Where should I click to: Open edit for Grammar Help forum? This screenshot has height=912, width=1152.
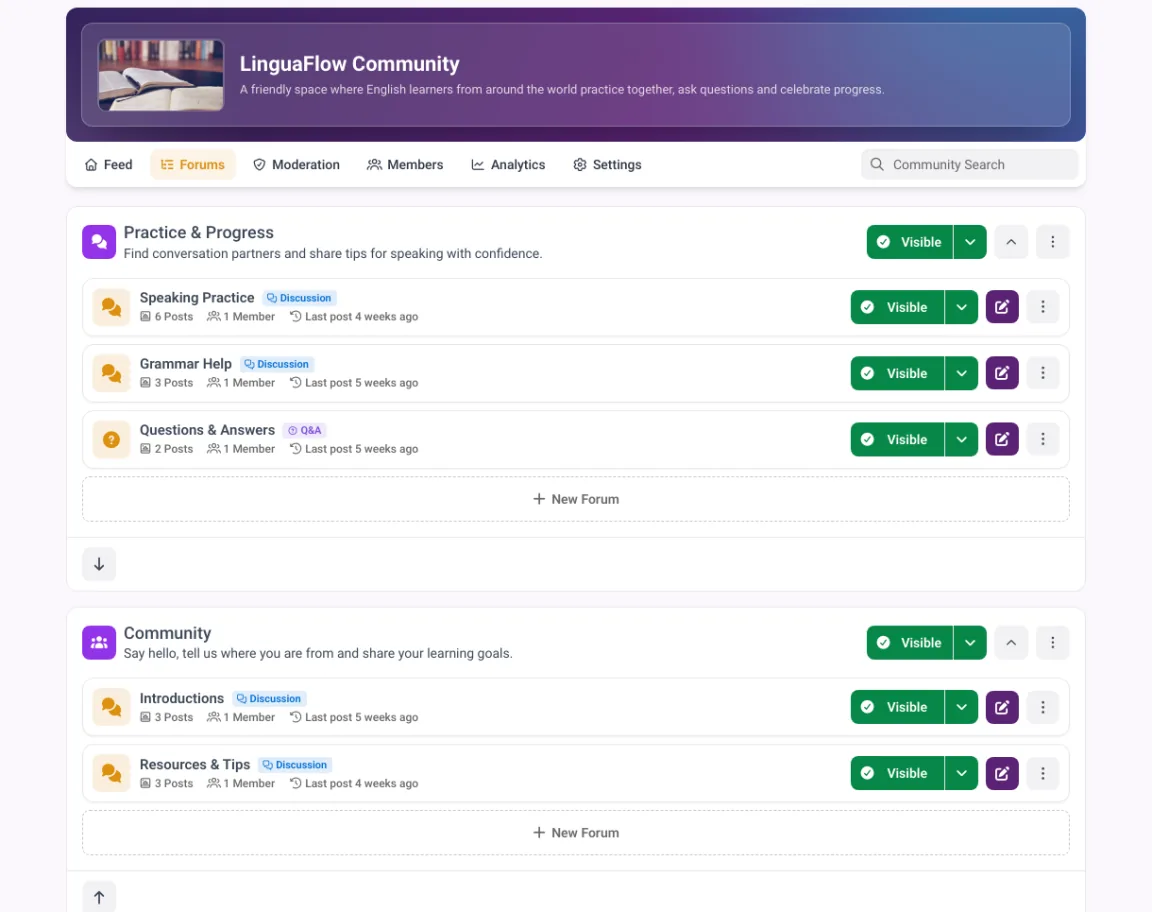1001,373
